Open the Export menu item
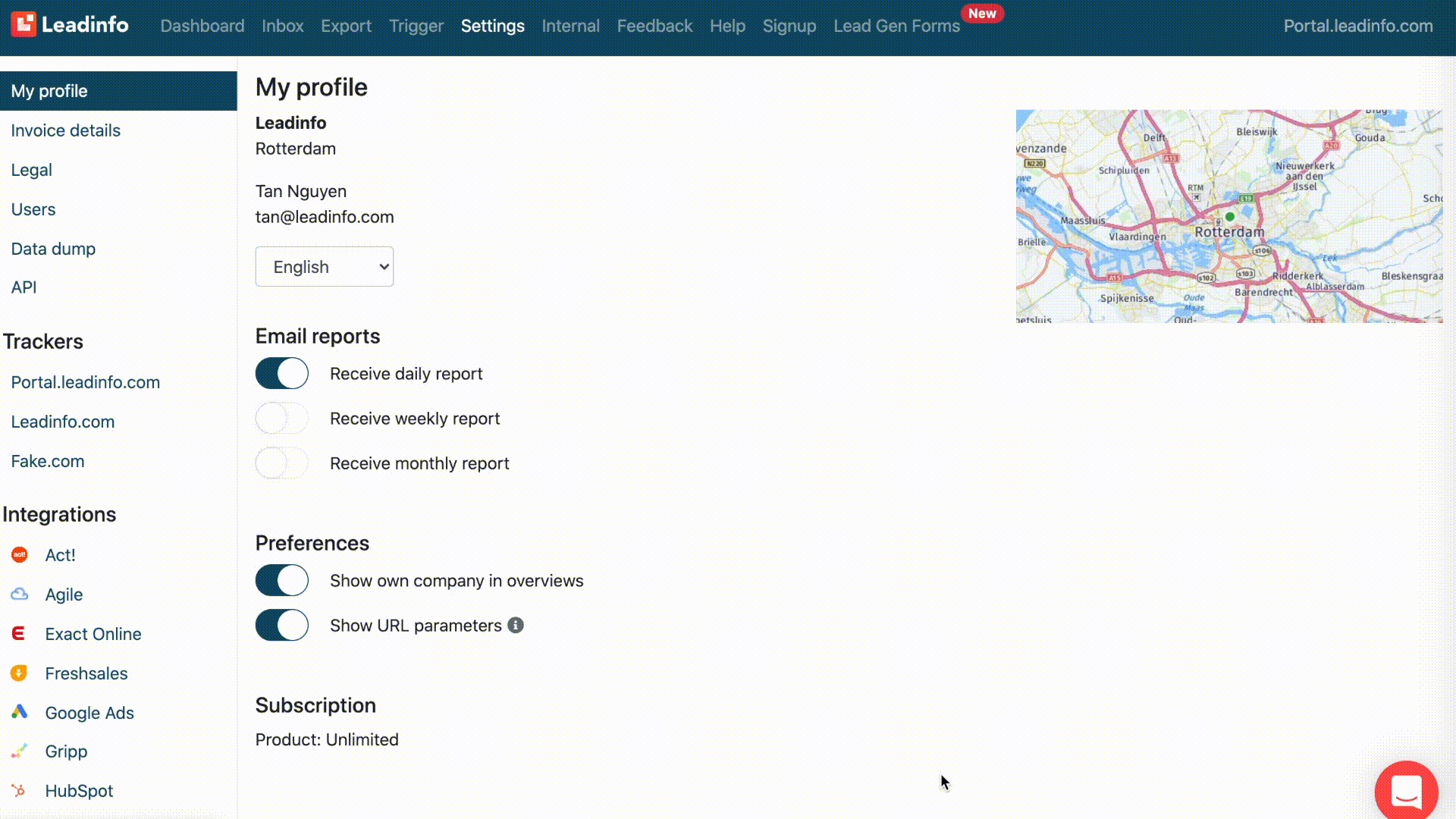The image size is (1456, 819). click(x=346, y=26)
